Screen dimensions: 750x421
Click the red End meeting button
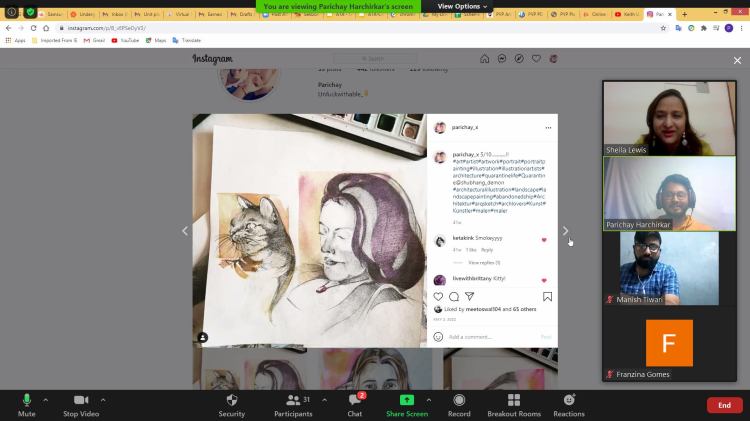pyautogui.click(x=724, y=405)
